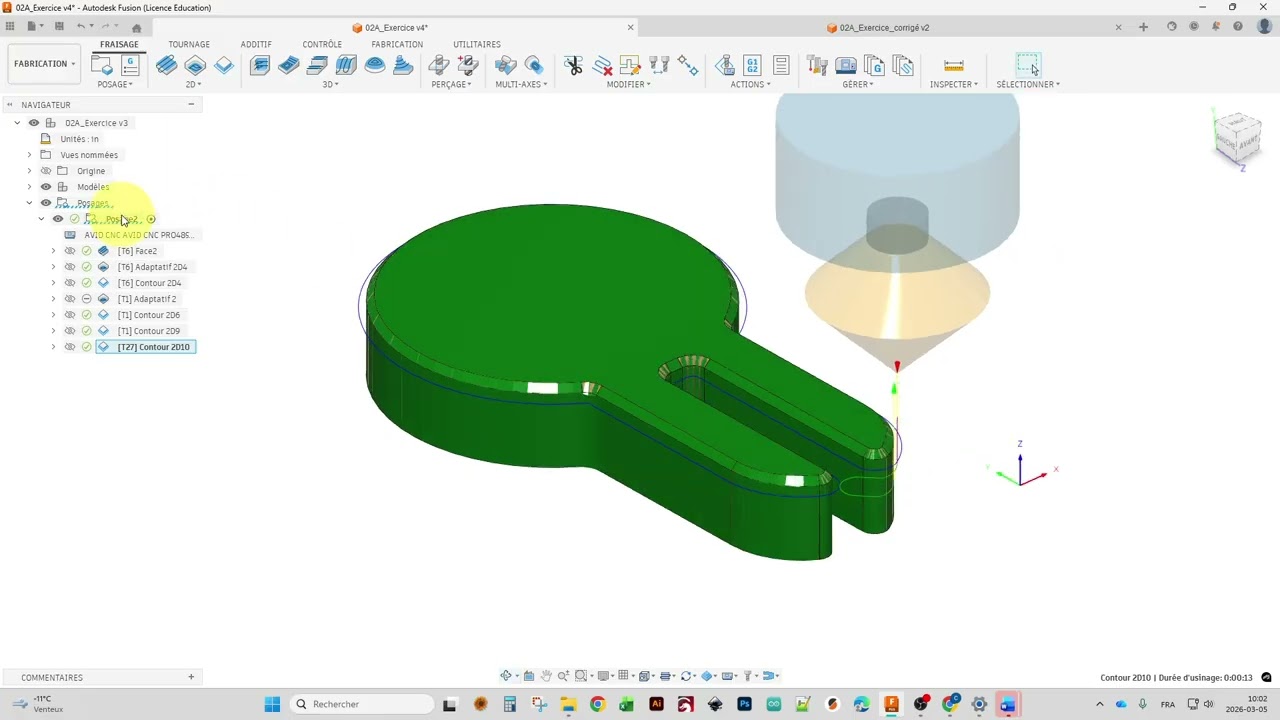Click the NC program G icon in Posage
The width and height of the screenshot is (1280, 720).
(130, 65)
